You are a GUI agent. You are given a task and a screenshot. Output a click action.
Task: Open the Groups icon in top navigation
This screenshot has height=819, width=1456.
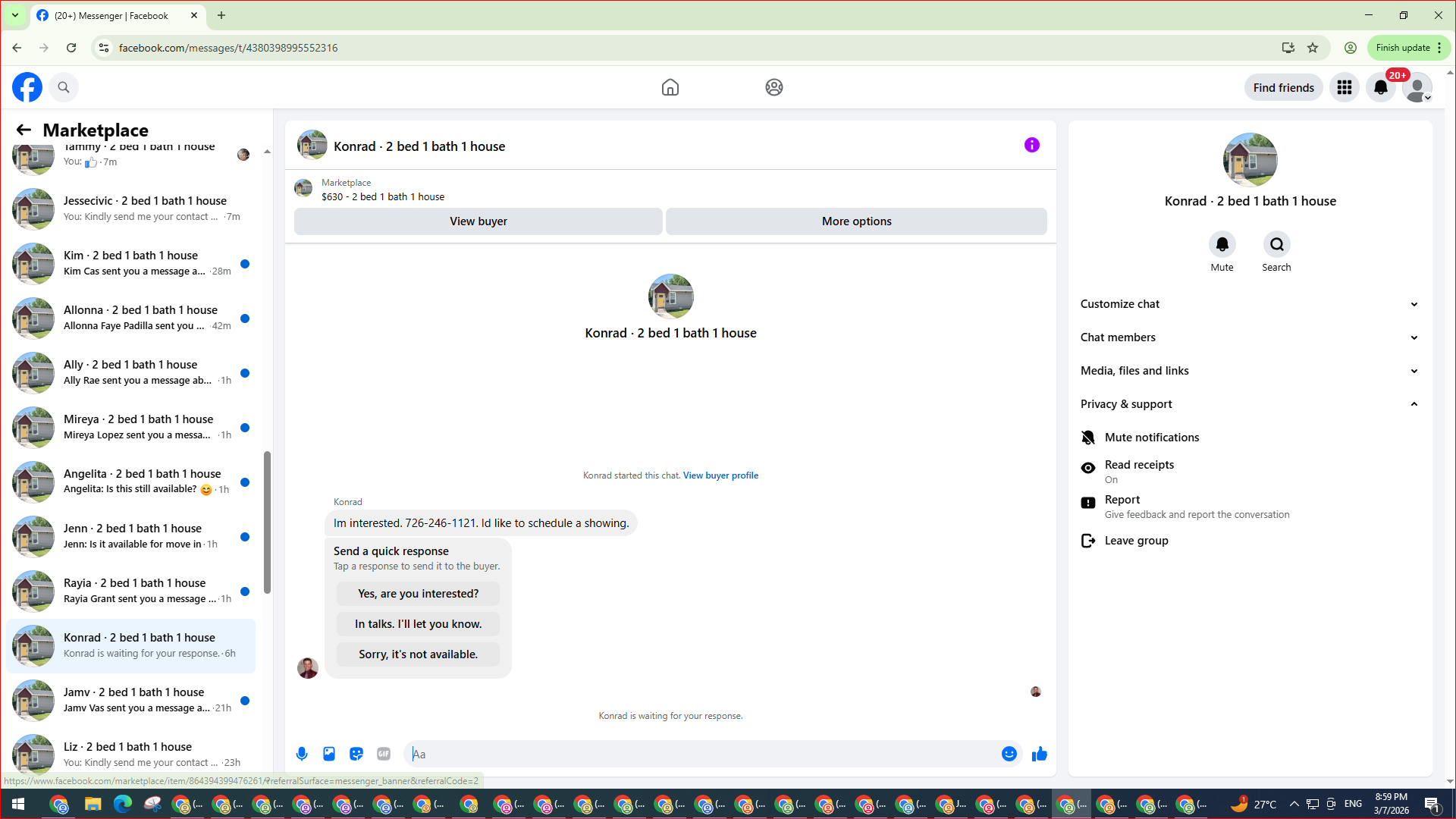[x=774, y=87]
